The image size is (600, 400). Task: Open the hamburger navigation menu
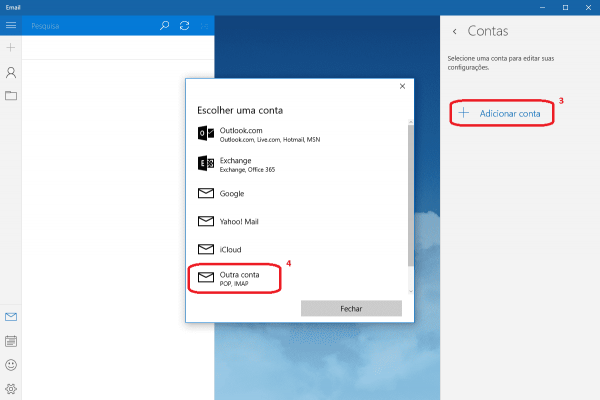11,25
